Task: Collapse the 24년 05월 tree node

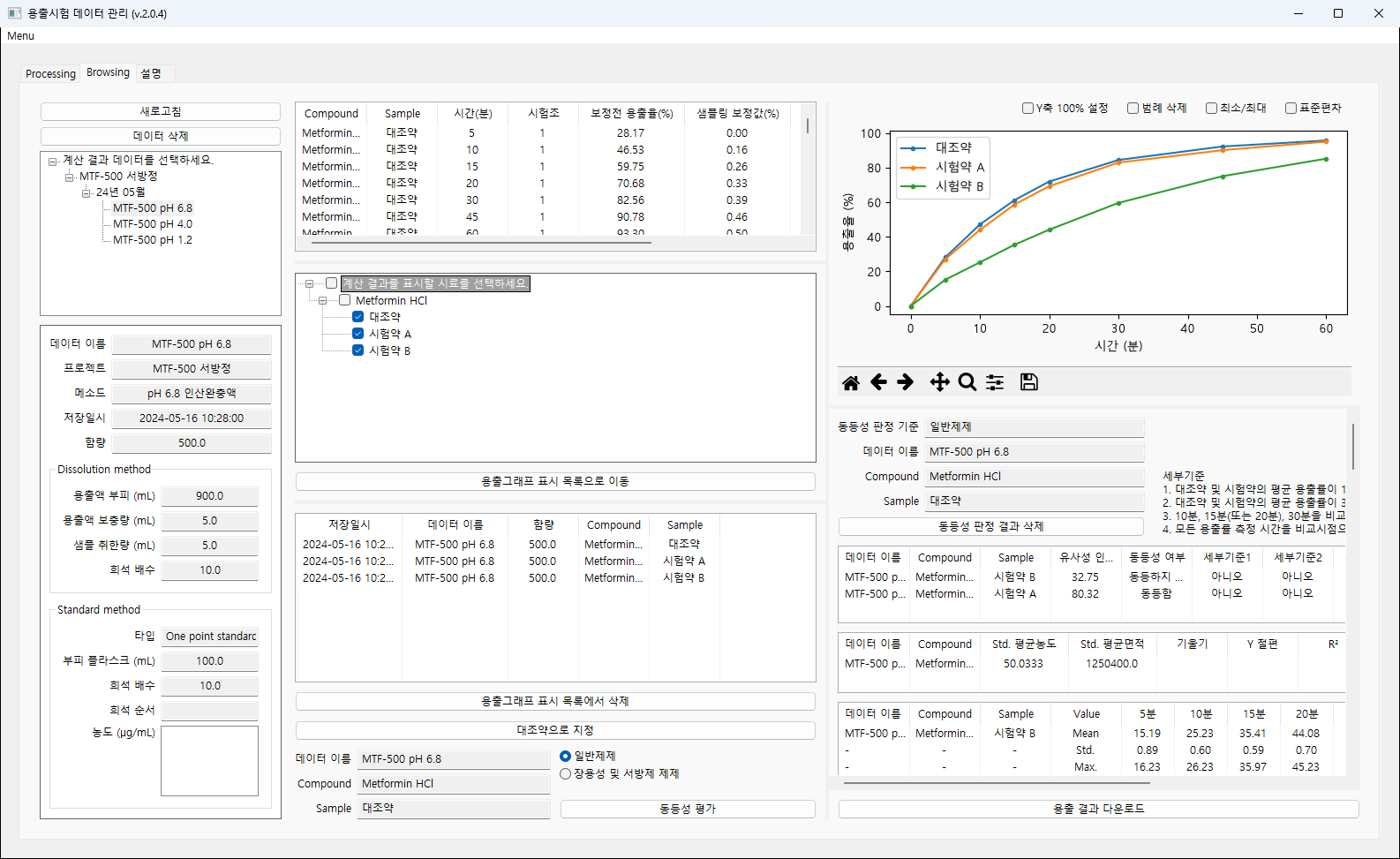Action: [87, 192]
